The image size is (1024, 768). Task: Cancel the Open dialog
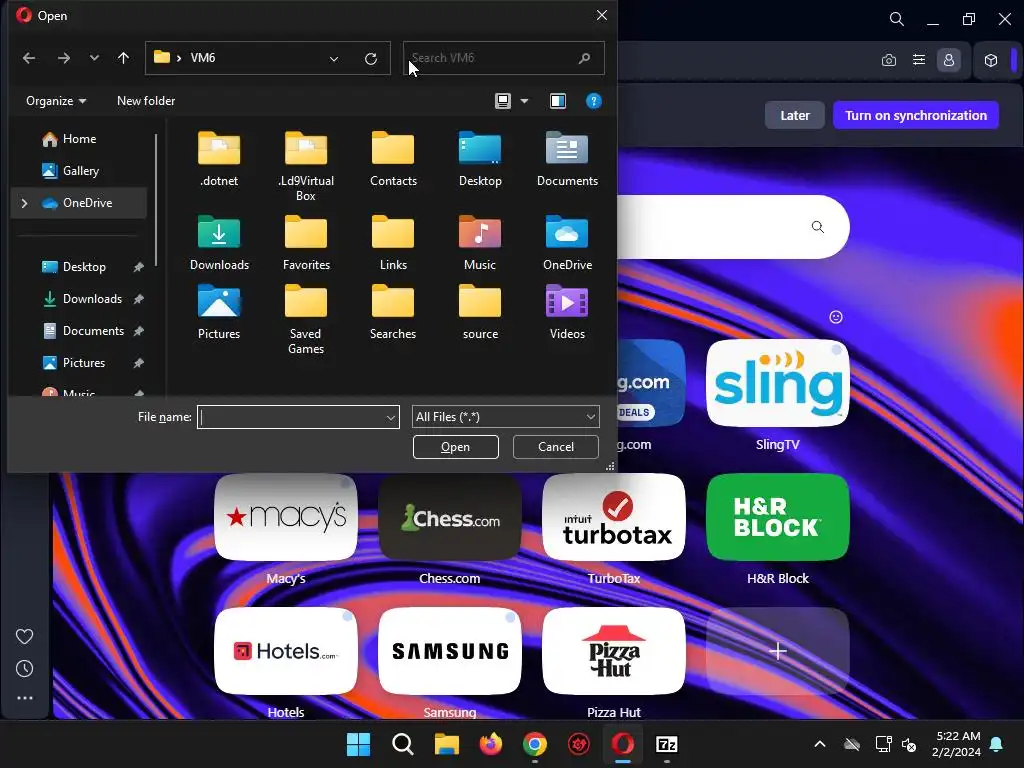pyautogui.click(x=556, y=447)
